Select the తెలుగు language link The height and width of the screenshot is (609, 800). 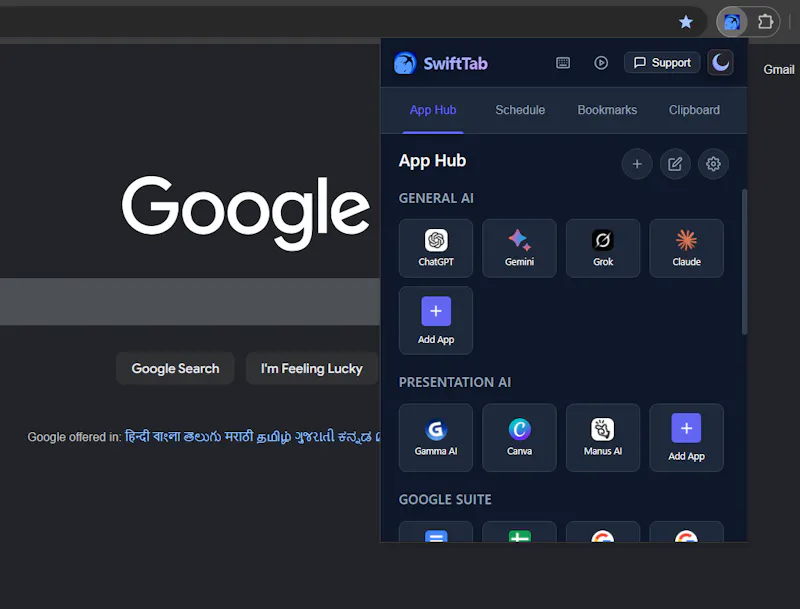(x=203, y=437)
